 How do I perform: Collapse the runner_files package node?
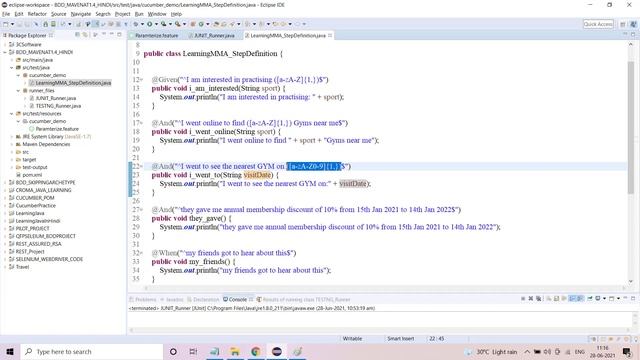[x=18, y=91]
